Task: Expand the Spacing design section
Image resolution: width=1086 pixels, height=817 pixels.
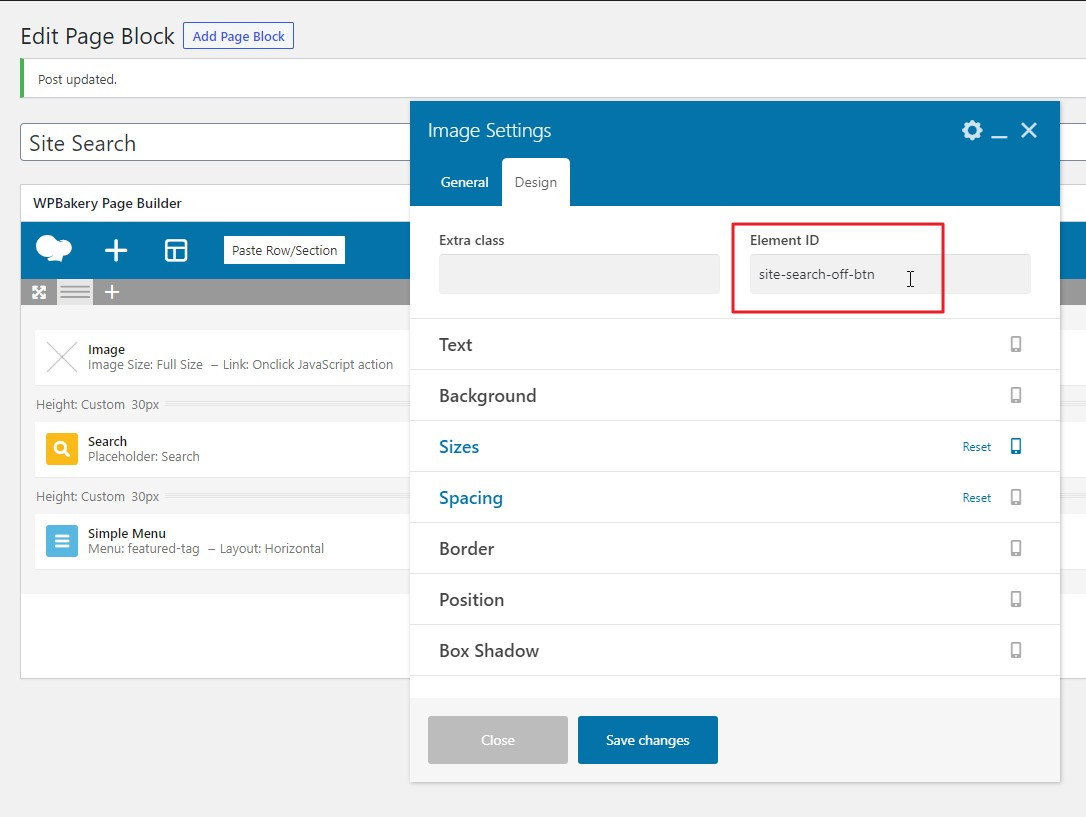Action: [x=735, y=498]
